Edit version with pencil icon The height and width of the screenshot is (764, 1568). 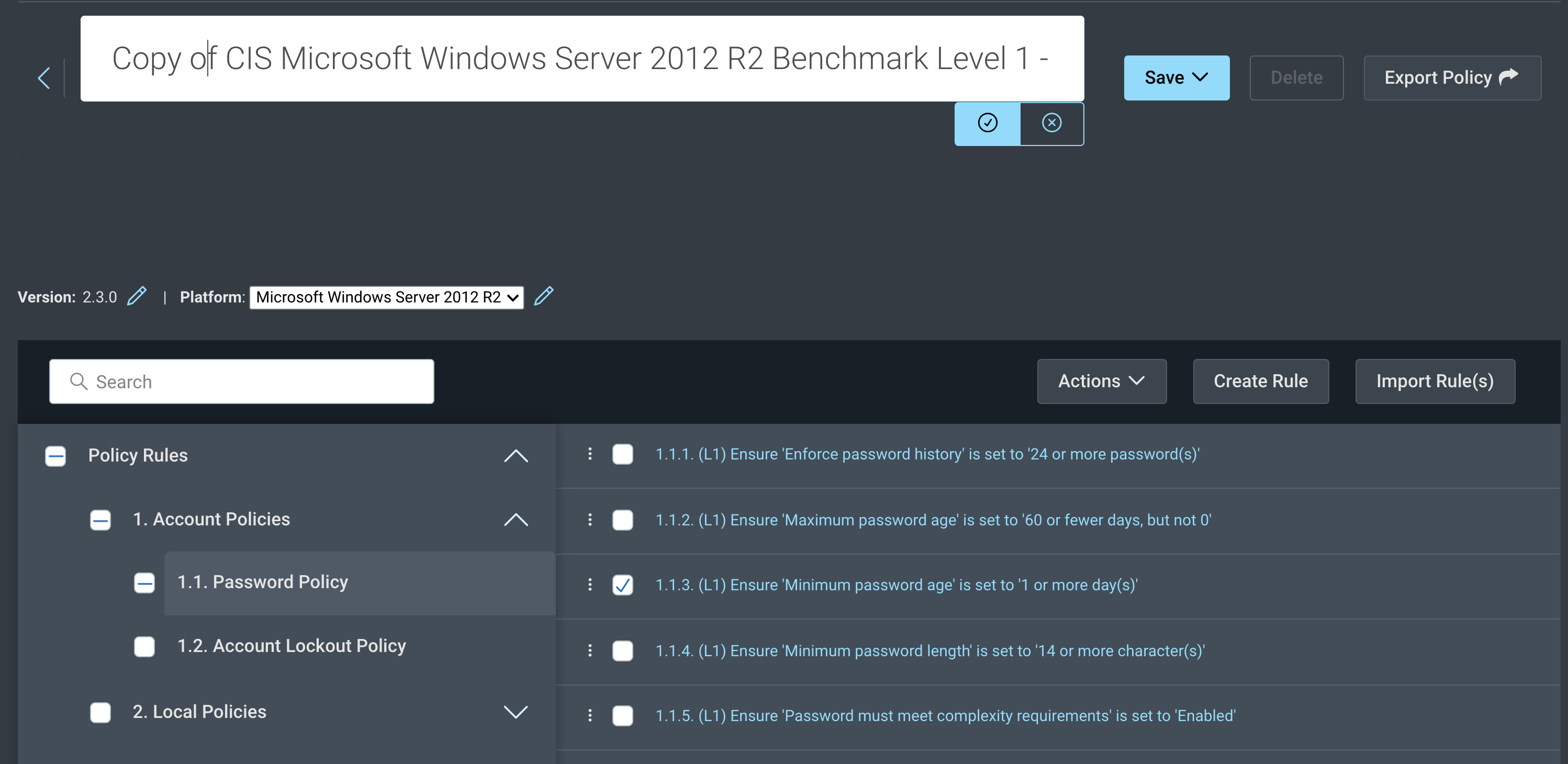(x=137, y=296)
